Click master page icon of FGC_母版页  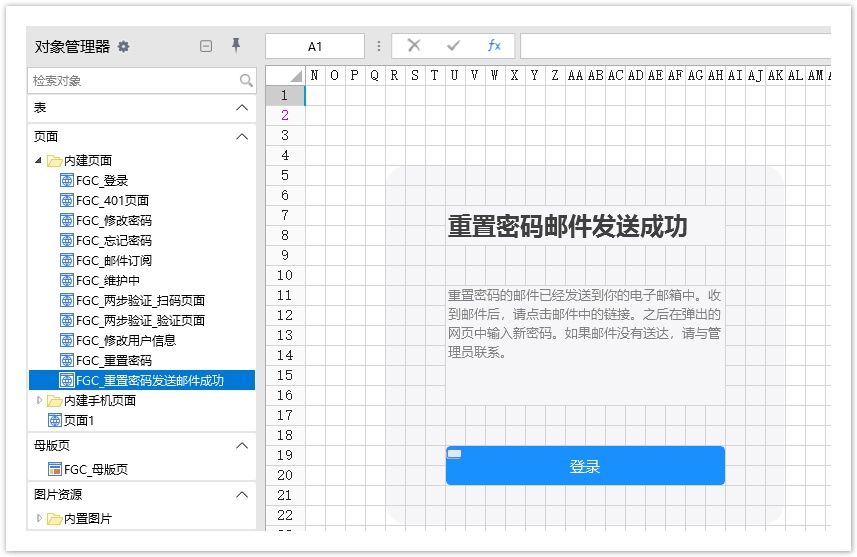55,469
